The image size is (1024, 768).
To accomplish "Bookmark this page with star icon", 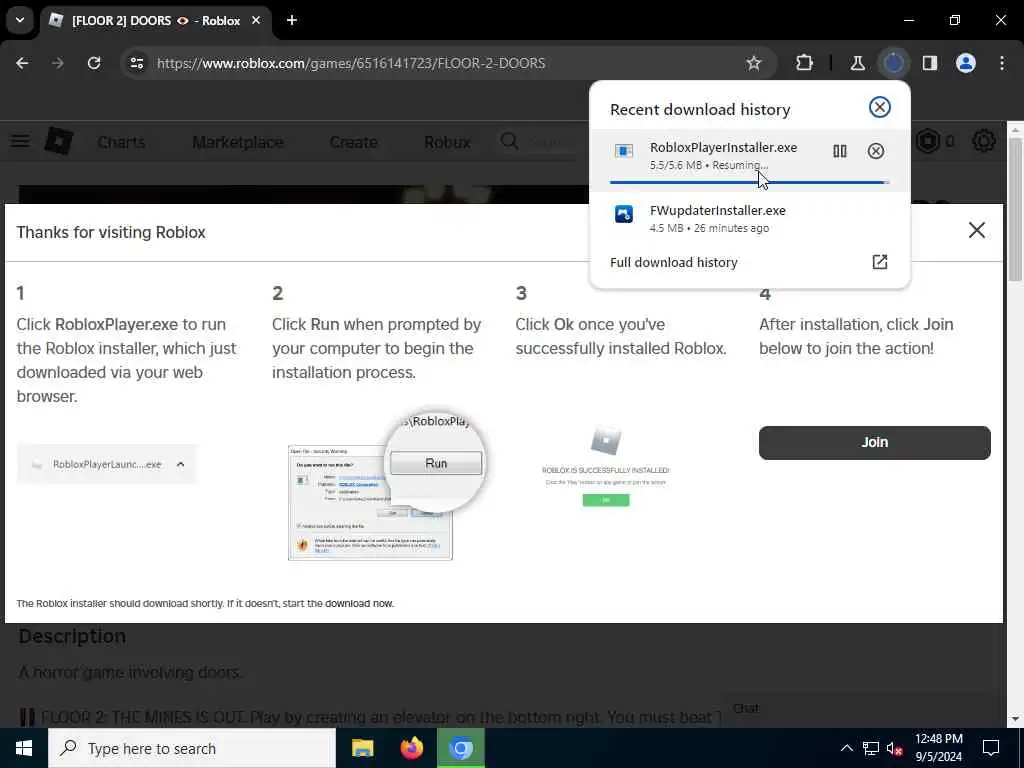I will 754,63.
